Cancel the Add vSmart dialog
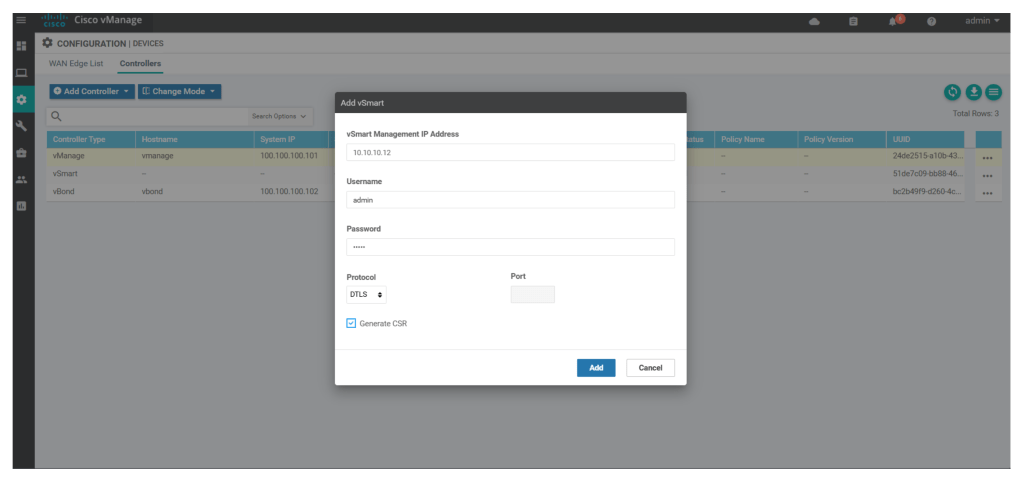The width and height of the screenshot is (1024, 482). 650,368
